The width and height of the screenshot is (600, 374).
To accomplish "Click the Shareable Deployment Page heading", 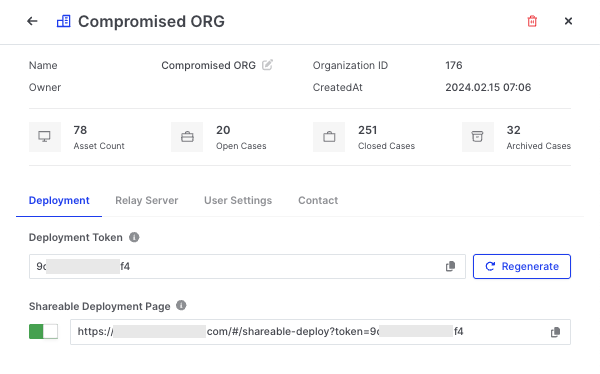I will click(99, 306).
